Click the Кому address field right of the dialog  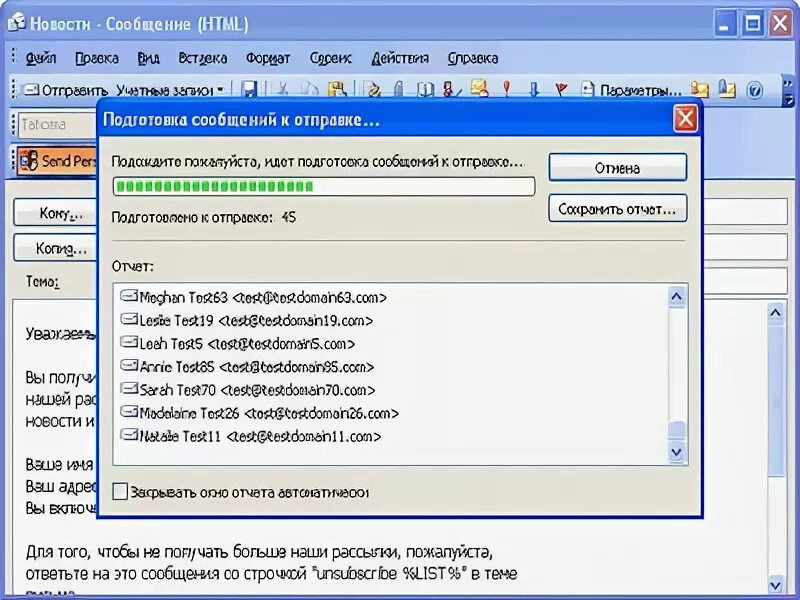[746, 212]
